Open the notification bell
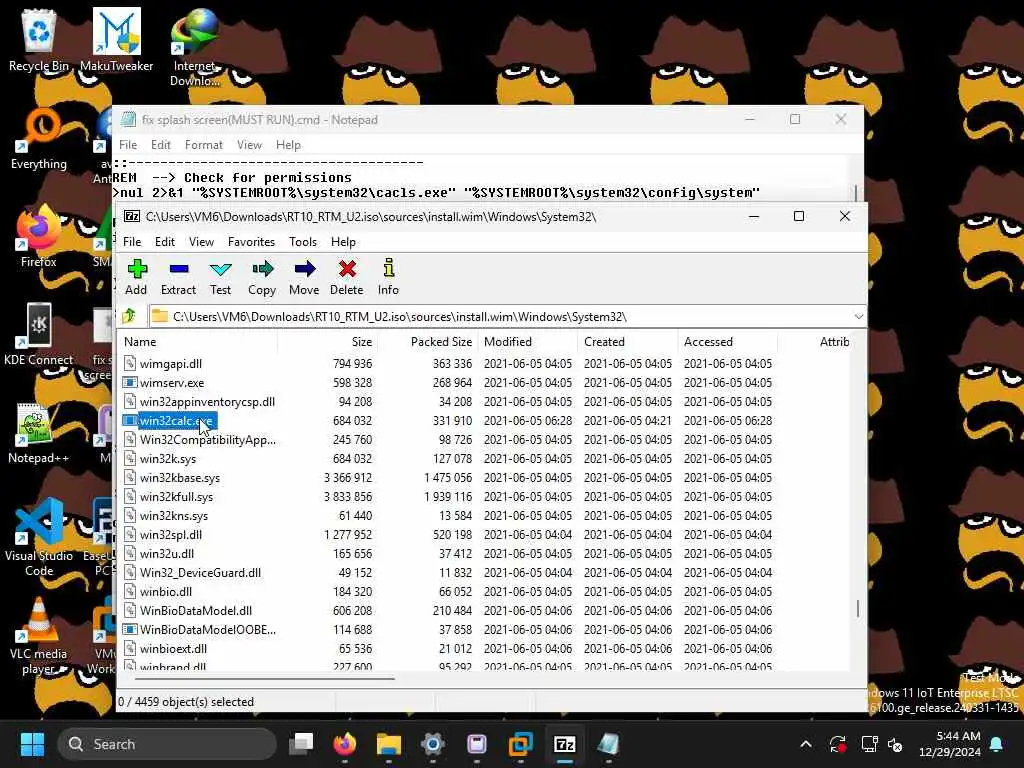This screenshot has width=1024, height=768. 997,744
